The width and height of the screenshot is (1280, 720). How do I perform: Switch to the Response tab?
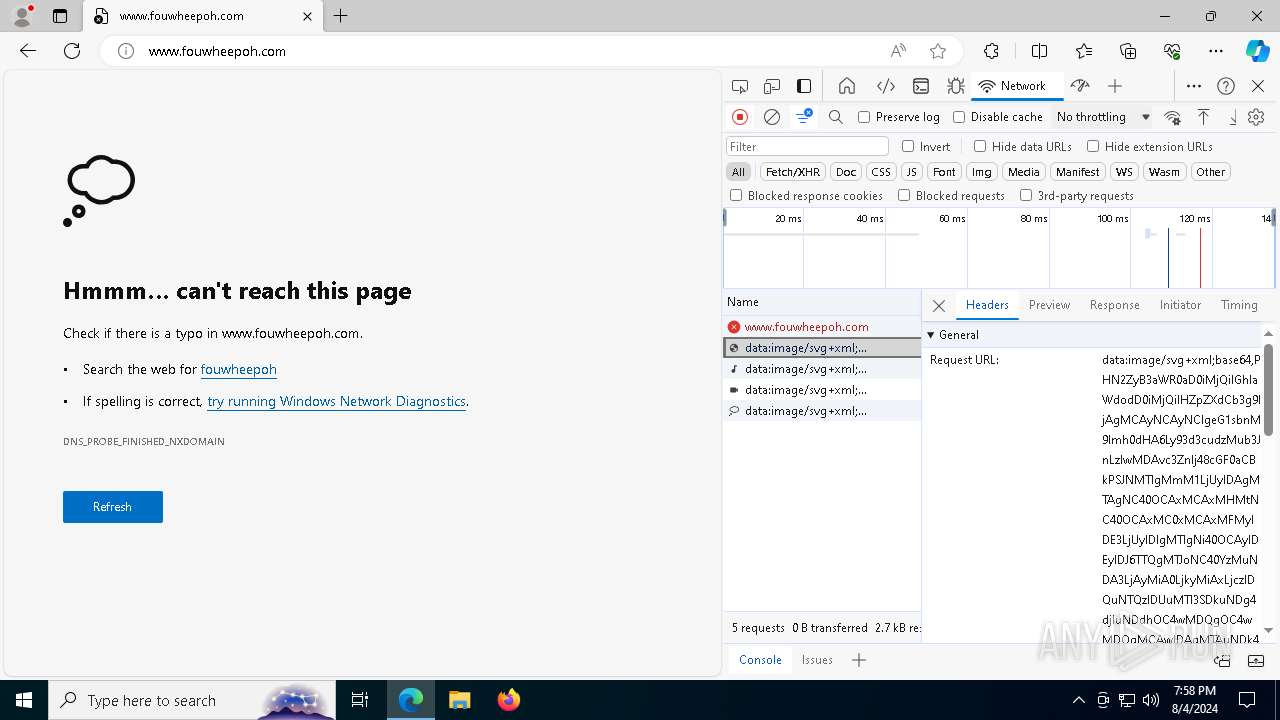1114,305
